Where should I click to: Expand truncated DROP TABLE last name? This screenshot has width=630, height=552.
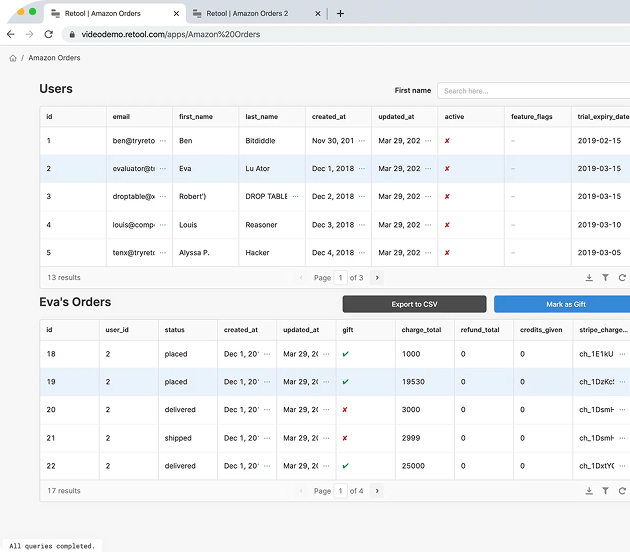coord(295,196)
